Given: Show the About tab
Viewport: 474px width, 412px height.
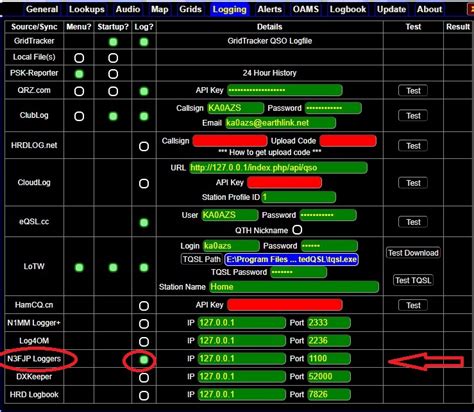Looking at the screenshot, I should [x=429, y=9].
